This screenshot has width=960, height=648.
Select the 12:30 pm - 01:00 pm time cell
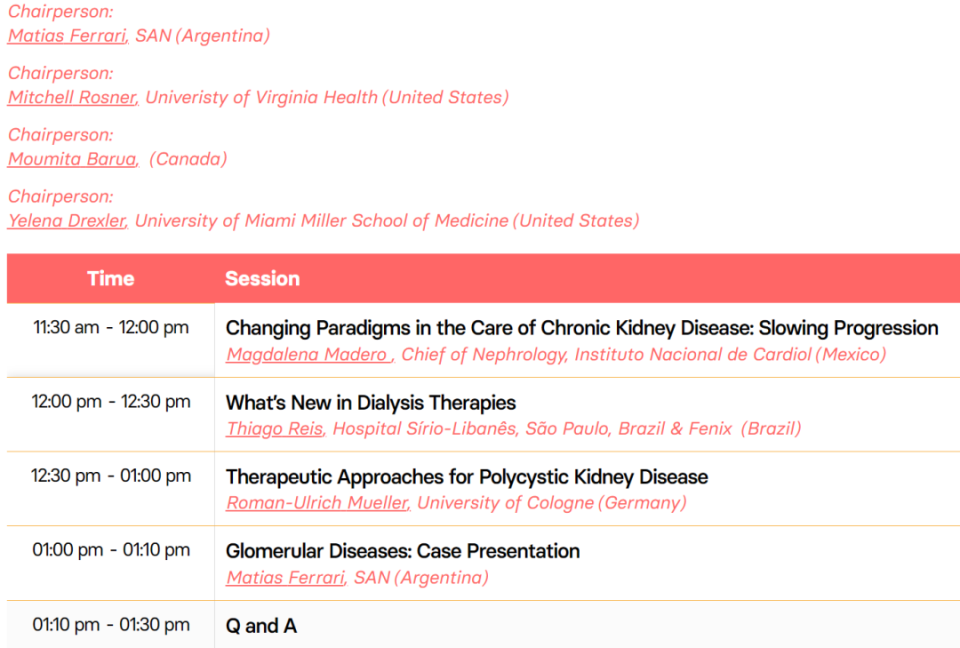tap(111, 476)
